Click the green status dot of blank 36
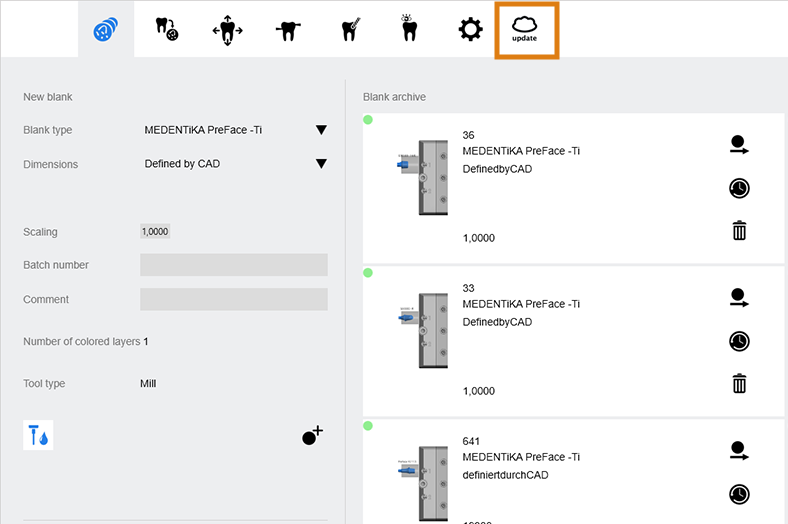This screenshot has height=524, width=788. pyautogui.click(x=368, y=120)
